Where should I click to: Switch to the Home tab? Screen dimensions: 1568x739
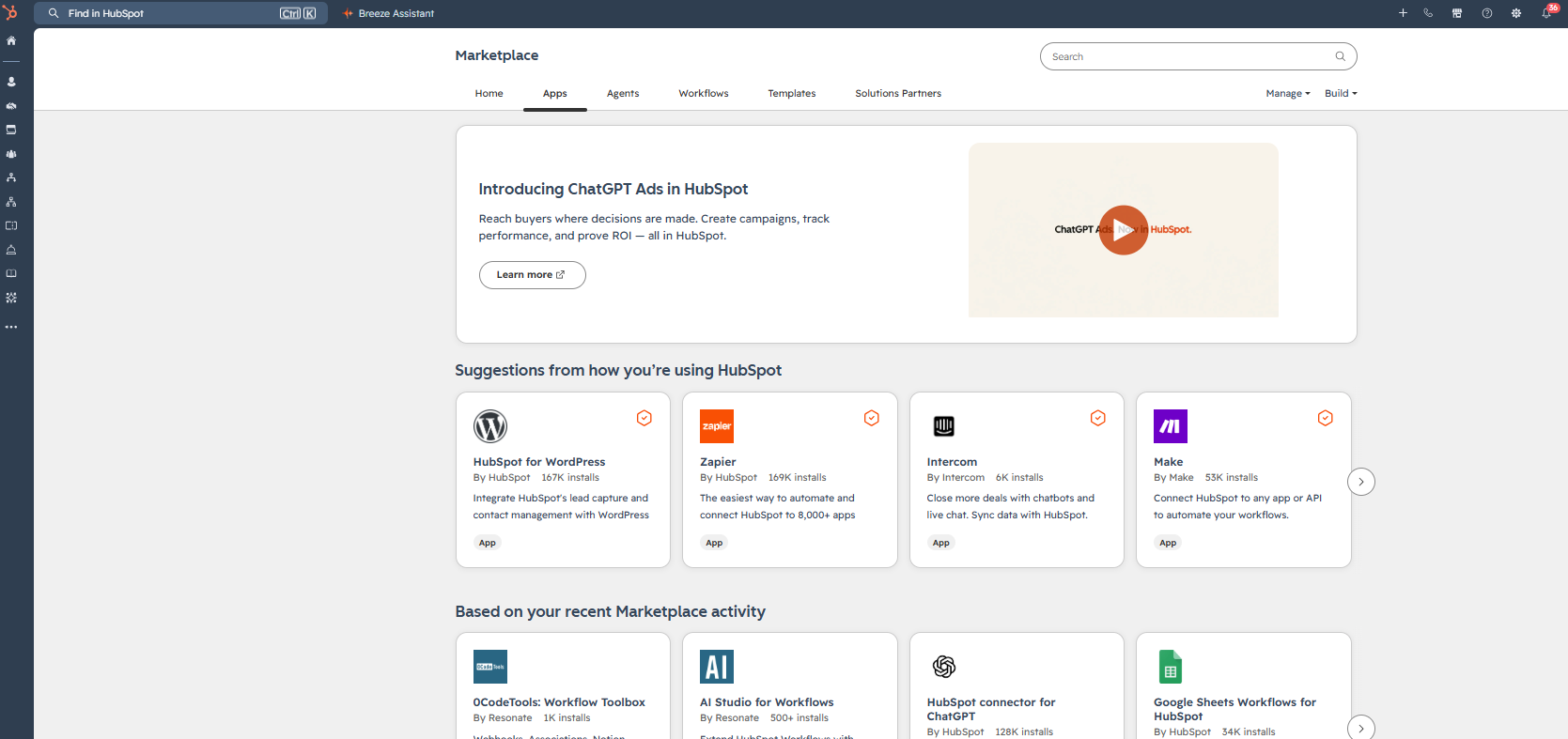click(489, 93)
